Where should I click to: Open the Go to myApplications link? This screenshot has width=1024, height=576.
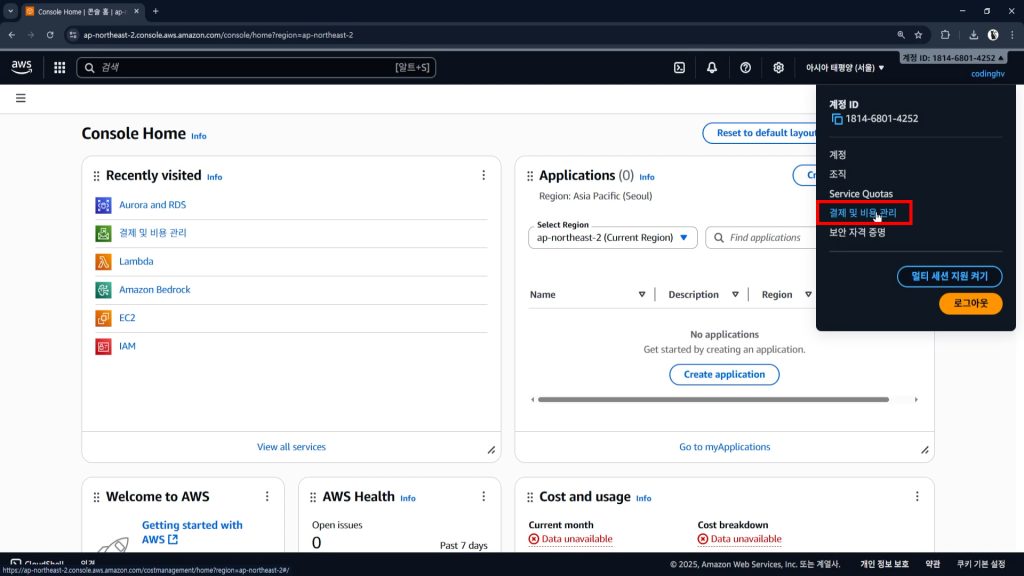(x=724, y=447)
